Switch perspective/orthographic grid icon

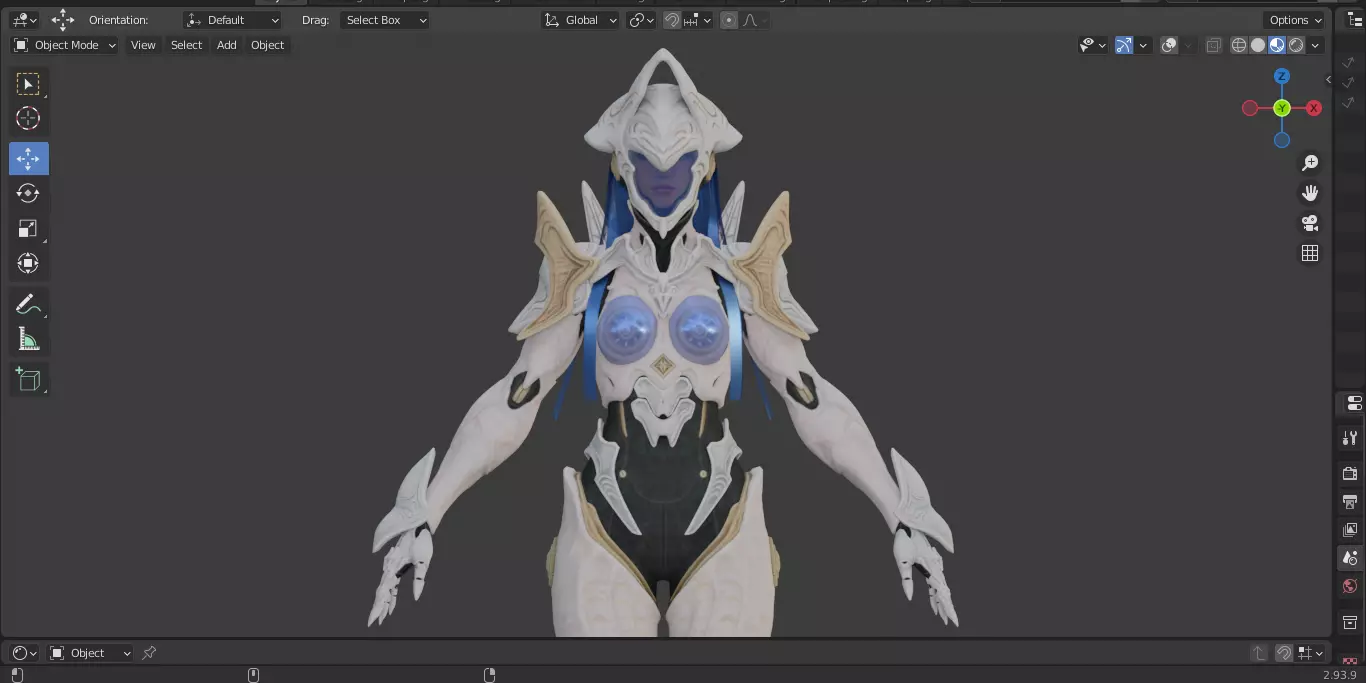tap(1310, 253)
